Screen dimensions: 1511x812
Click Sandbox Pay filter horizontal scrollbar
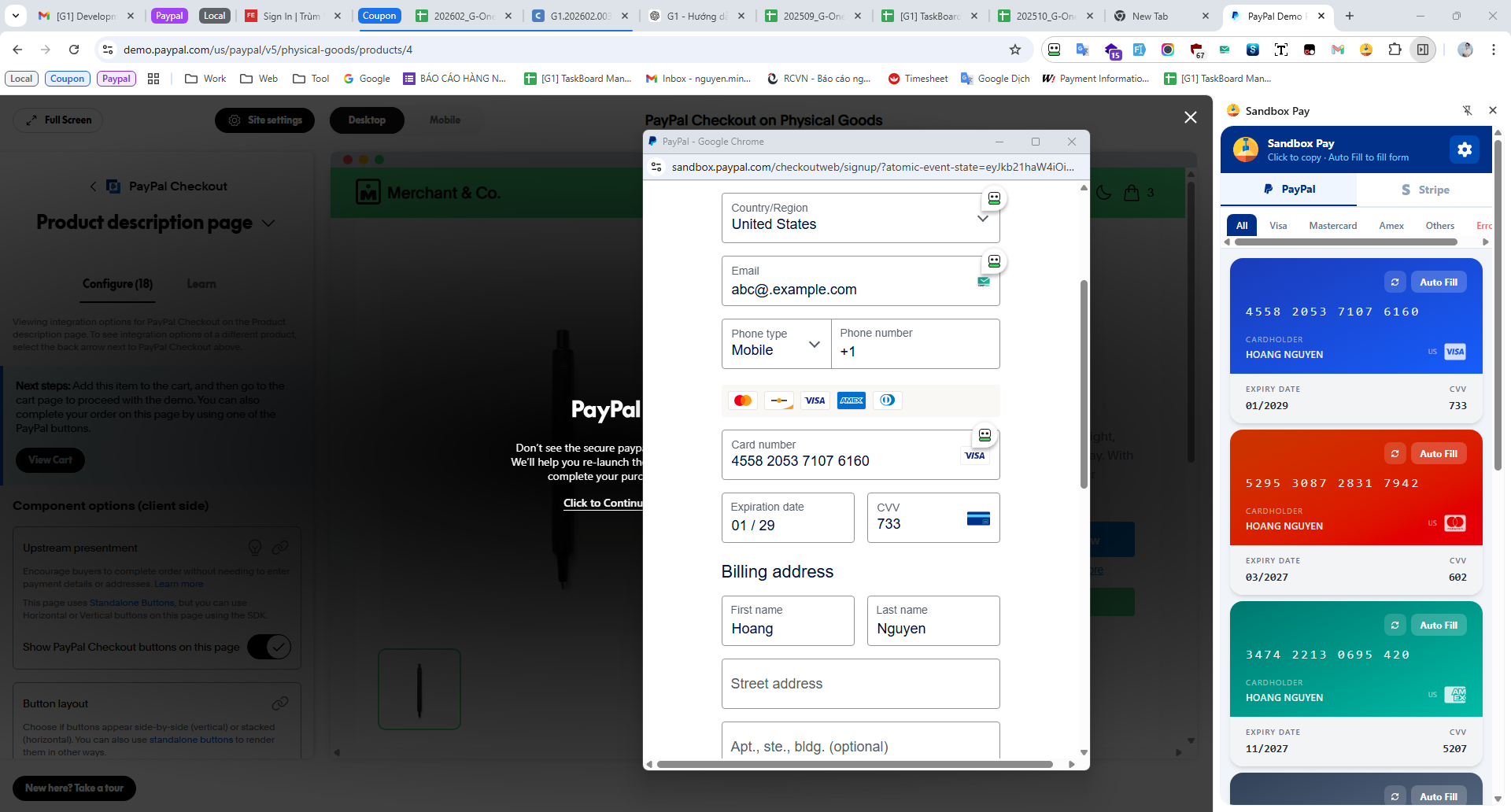(1347, 242)
